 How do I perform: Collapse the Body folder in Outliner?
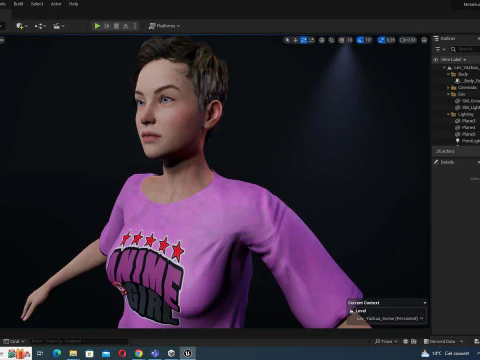(x=448, y=74)
